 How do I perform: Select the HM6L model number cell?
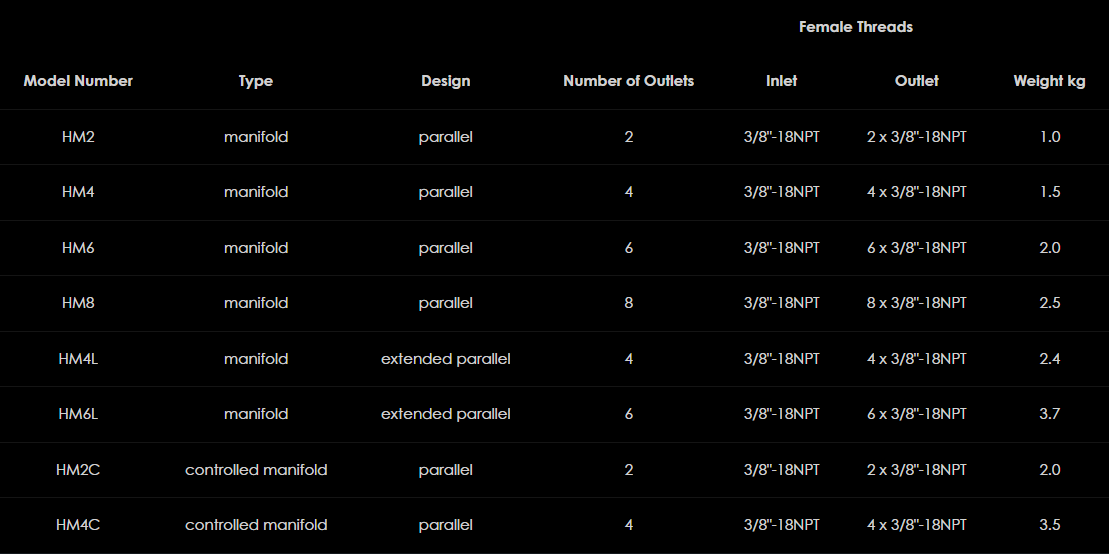coord(78,414)
